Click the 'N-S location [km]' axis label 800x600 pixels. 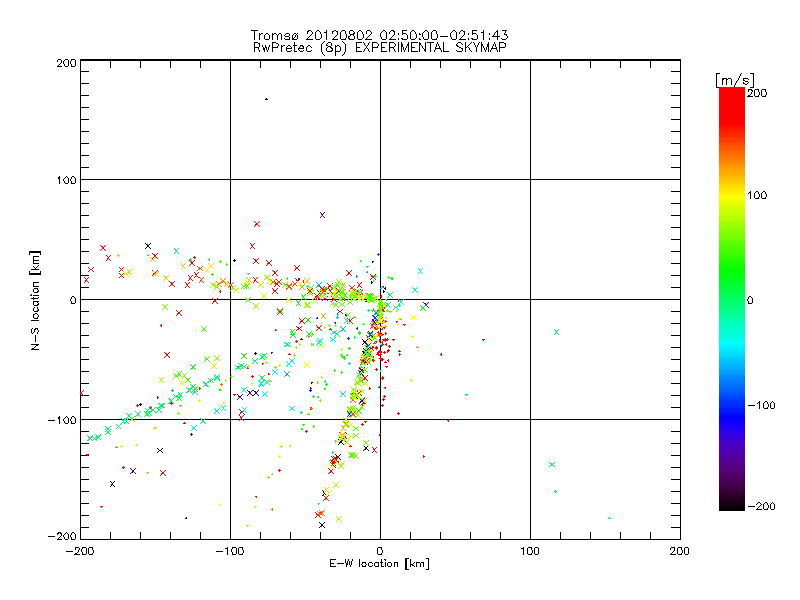[35, 301]
